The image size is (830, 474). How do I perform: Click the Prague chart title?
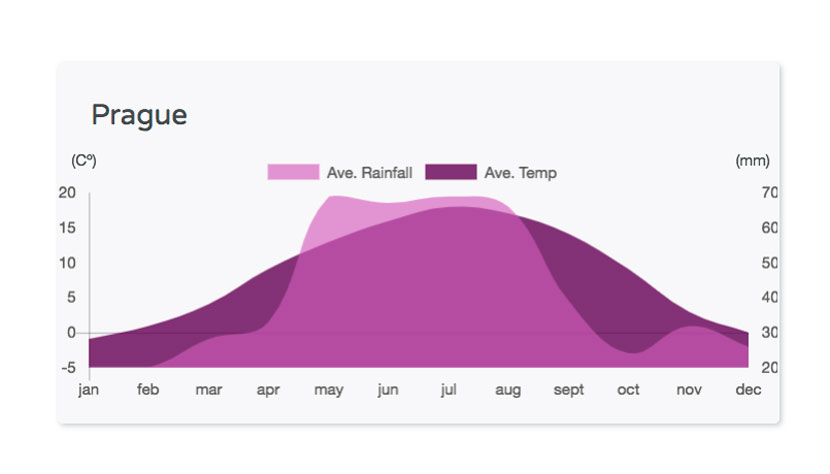point(139,115)
